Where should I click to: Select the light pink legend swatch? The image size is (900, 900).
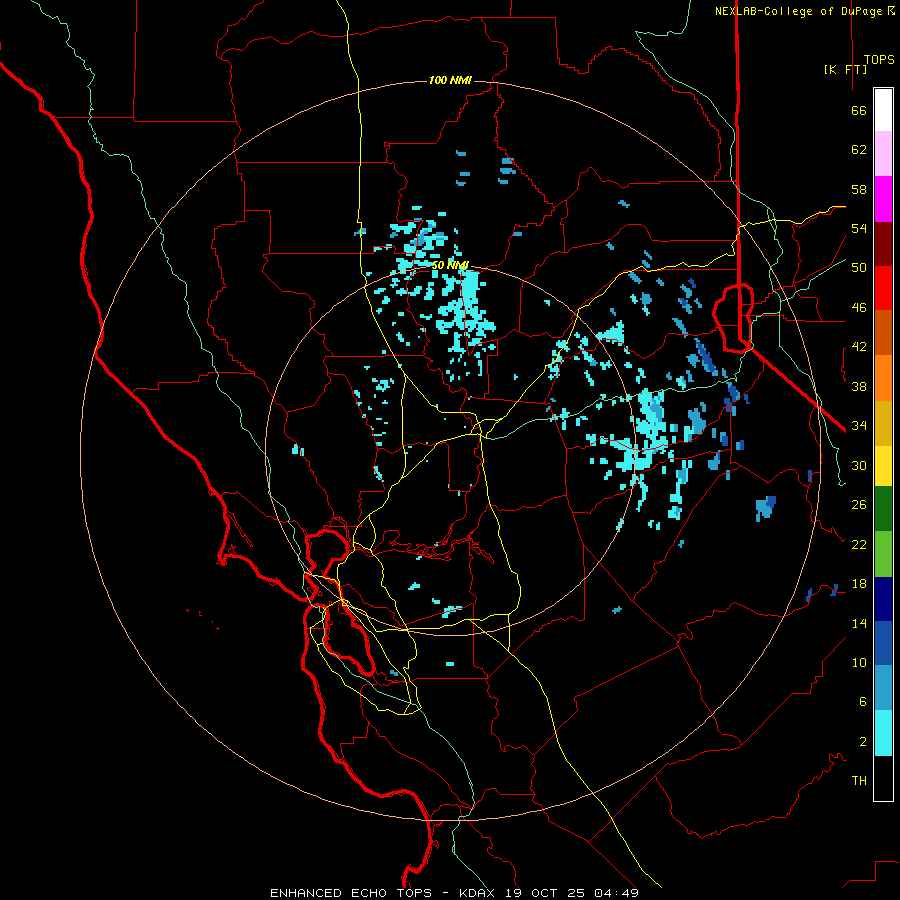883,154
